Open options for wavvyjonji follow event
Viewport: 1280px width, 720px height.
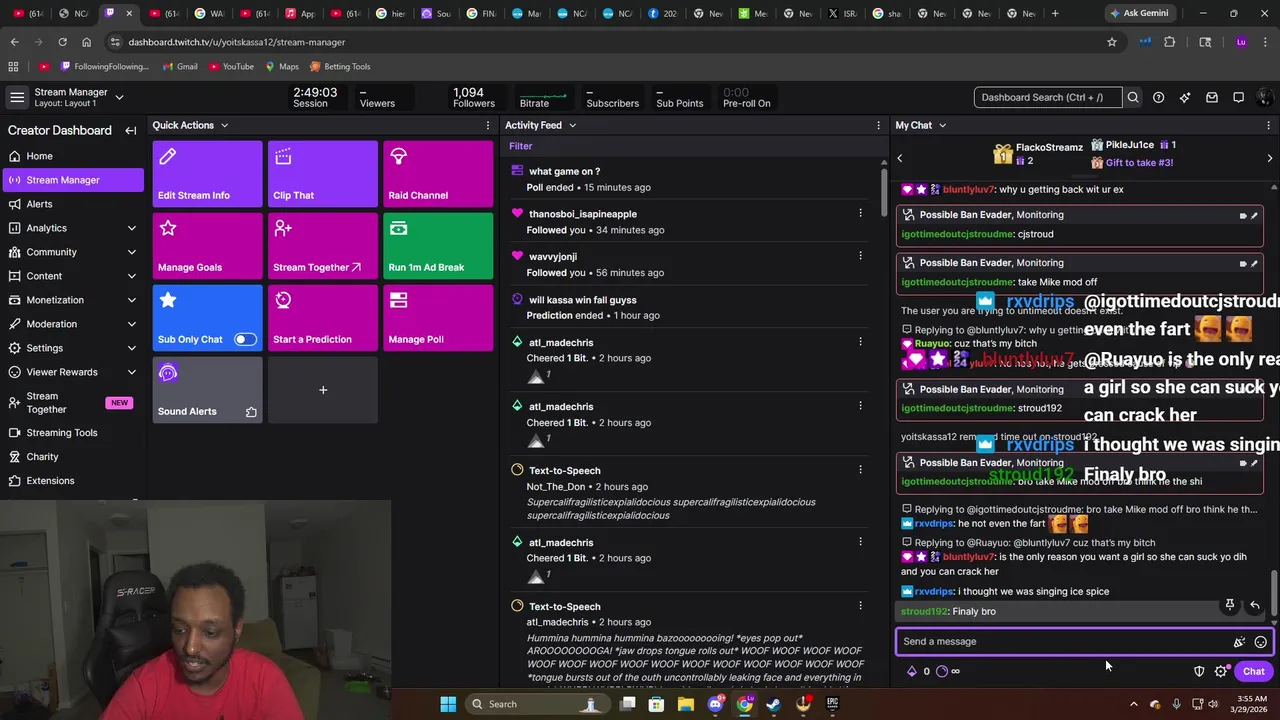point(860,256)
